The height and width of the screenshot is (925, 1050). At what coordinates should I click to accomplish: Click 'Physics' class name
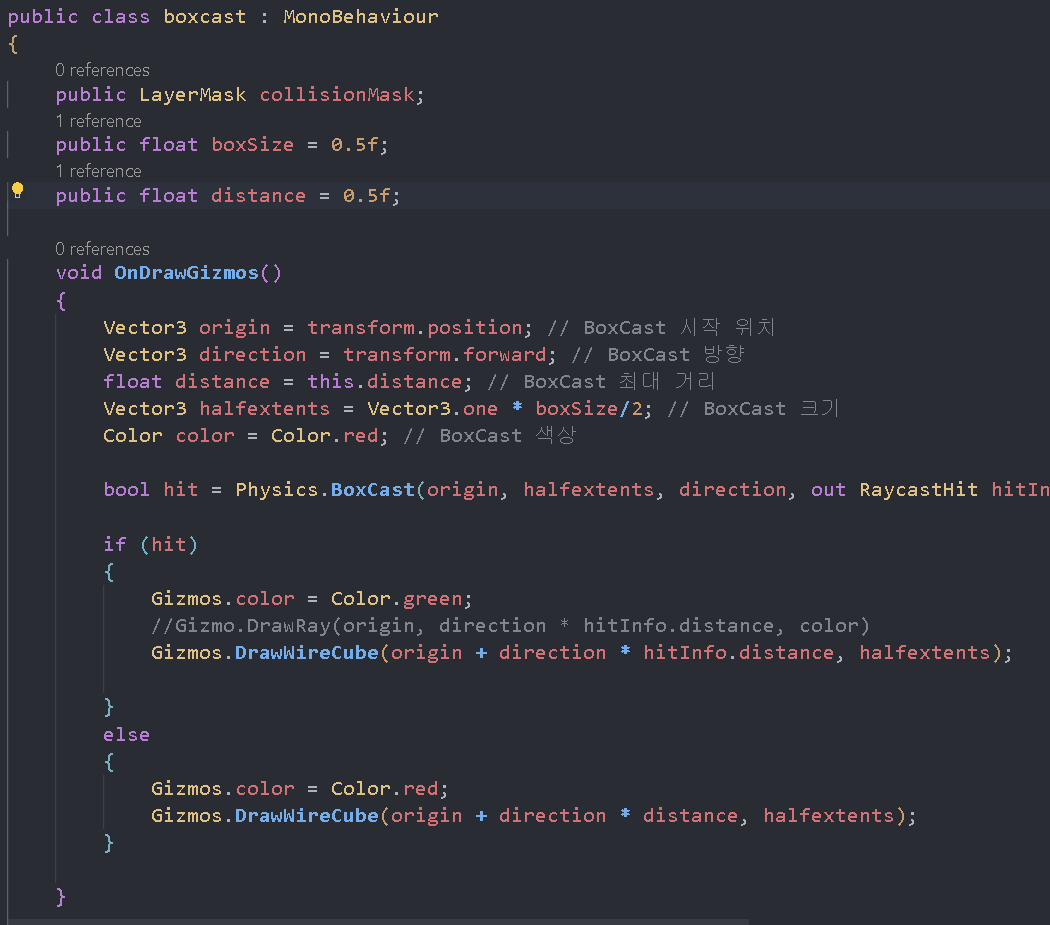point(277,490)
